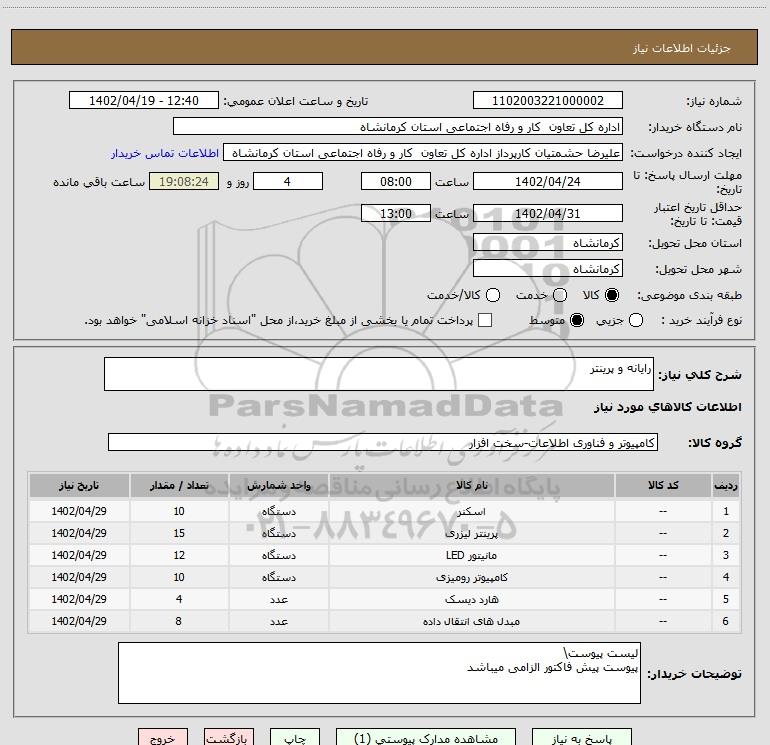Click the buyer notes text area

tap(379, 673)
